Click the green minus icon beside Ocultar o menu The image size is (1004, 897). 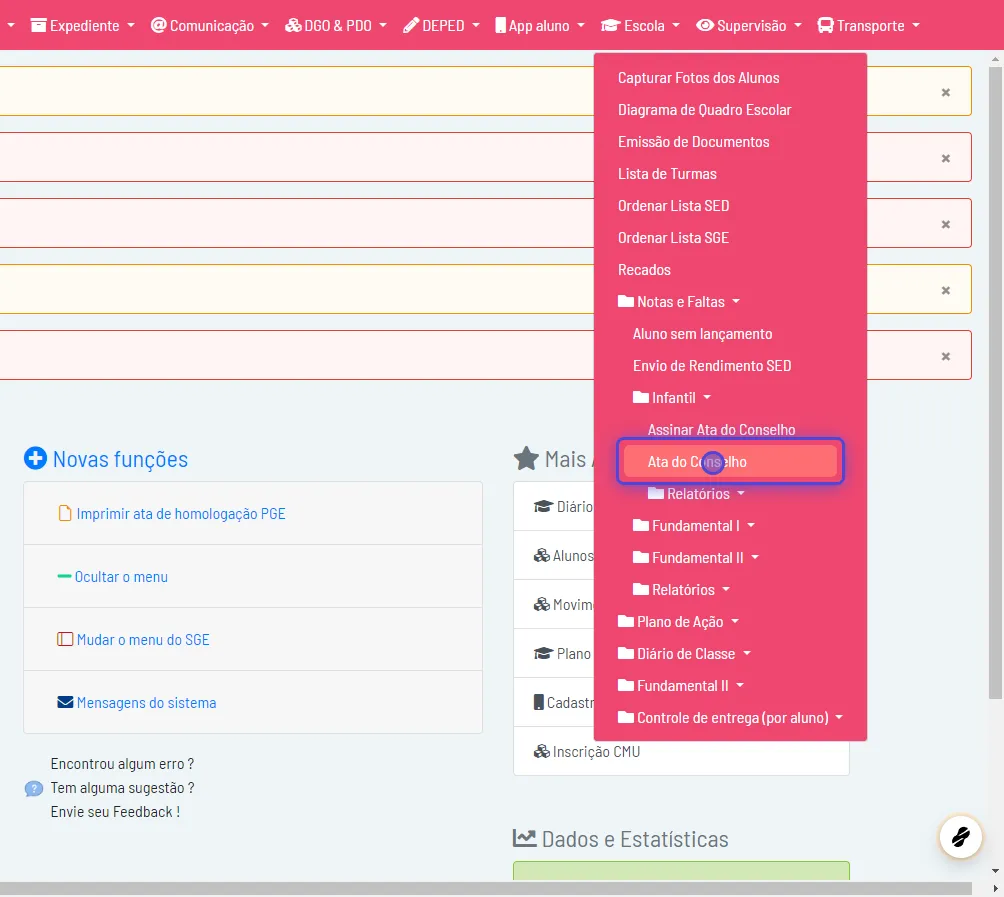coord(64,576)
